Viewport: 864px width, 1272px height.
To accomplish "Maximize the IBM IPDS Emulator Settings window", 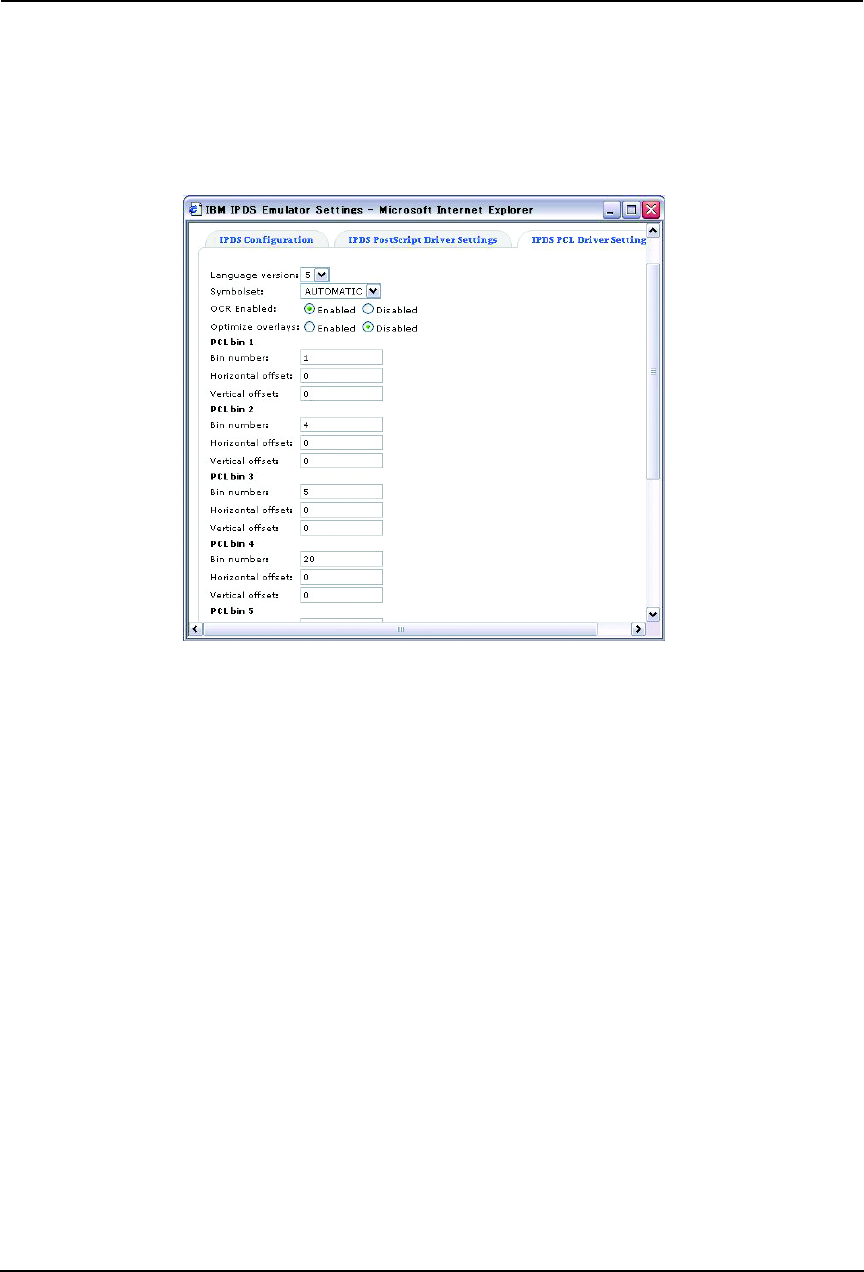I will click(631, 210).
